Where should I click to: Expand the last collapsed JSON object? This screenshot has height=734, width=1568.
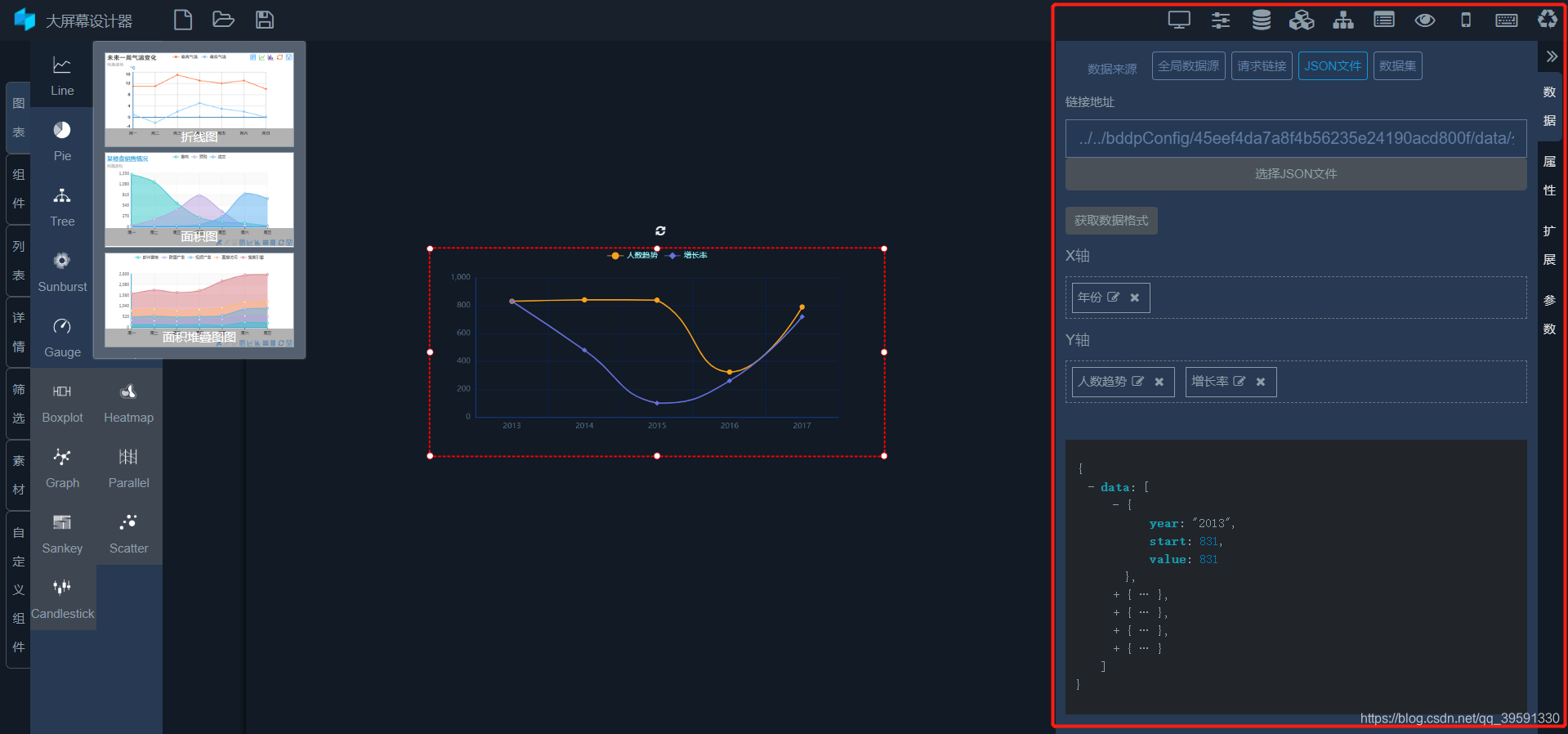1116,648
